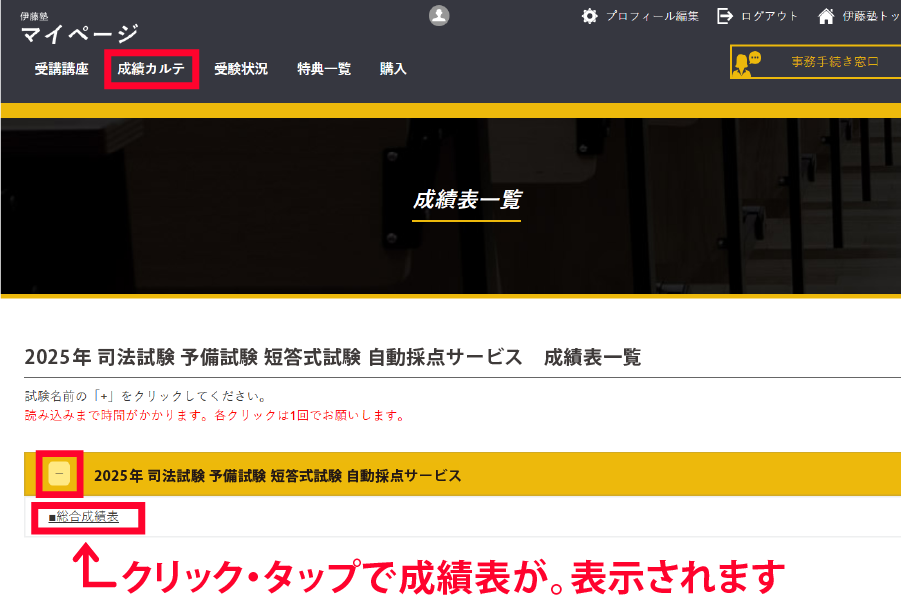Toggle the 2025年 司法試験 自動採点サービス accordion header
Viewport: 901px width, 610px height.
pos(278,476)
